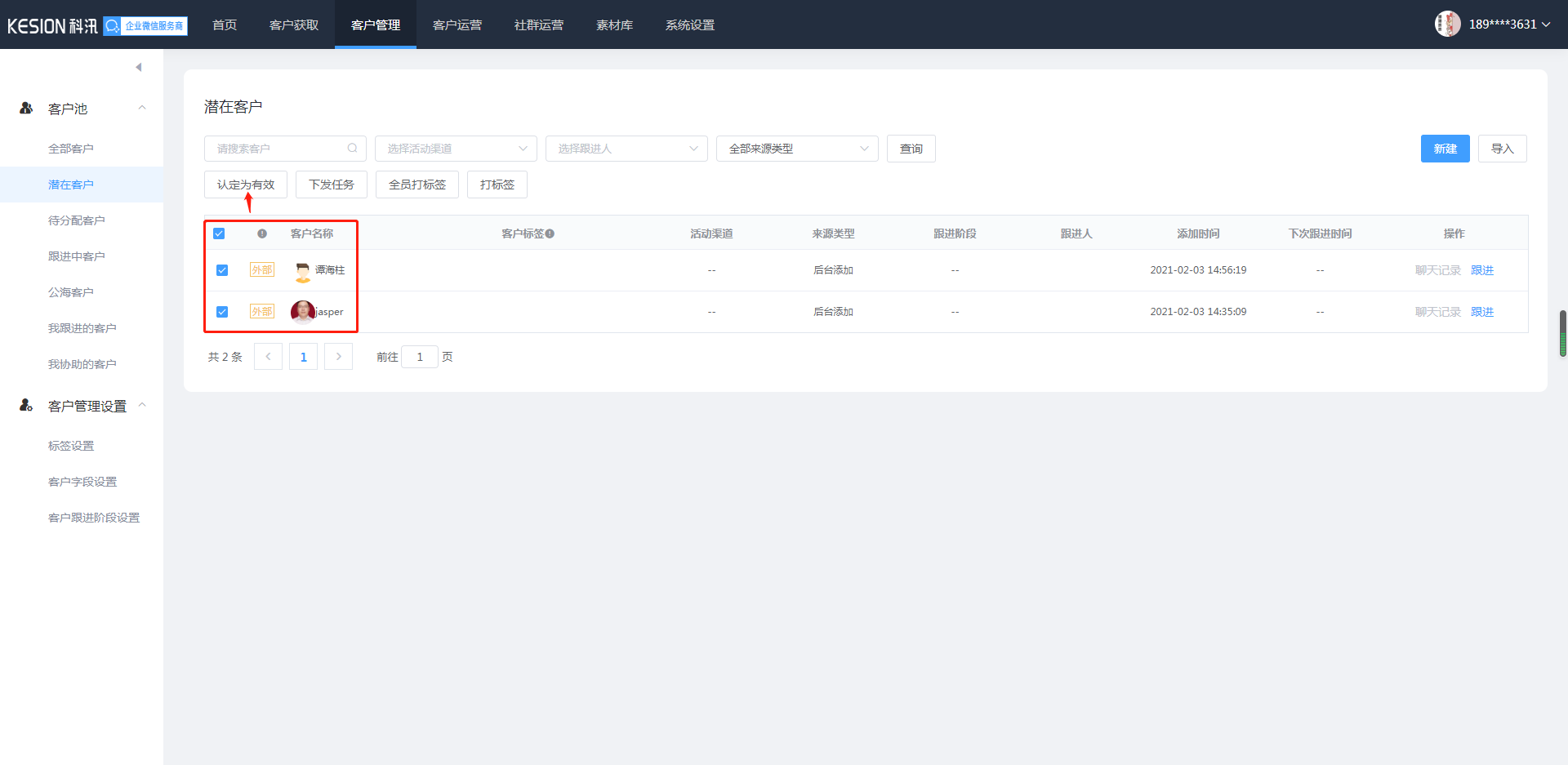Go to next page arrow in pagination
Screen dimensions: 1568x765
click(x=338, y=357)
